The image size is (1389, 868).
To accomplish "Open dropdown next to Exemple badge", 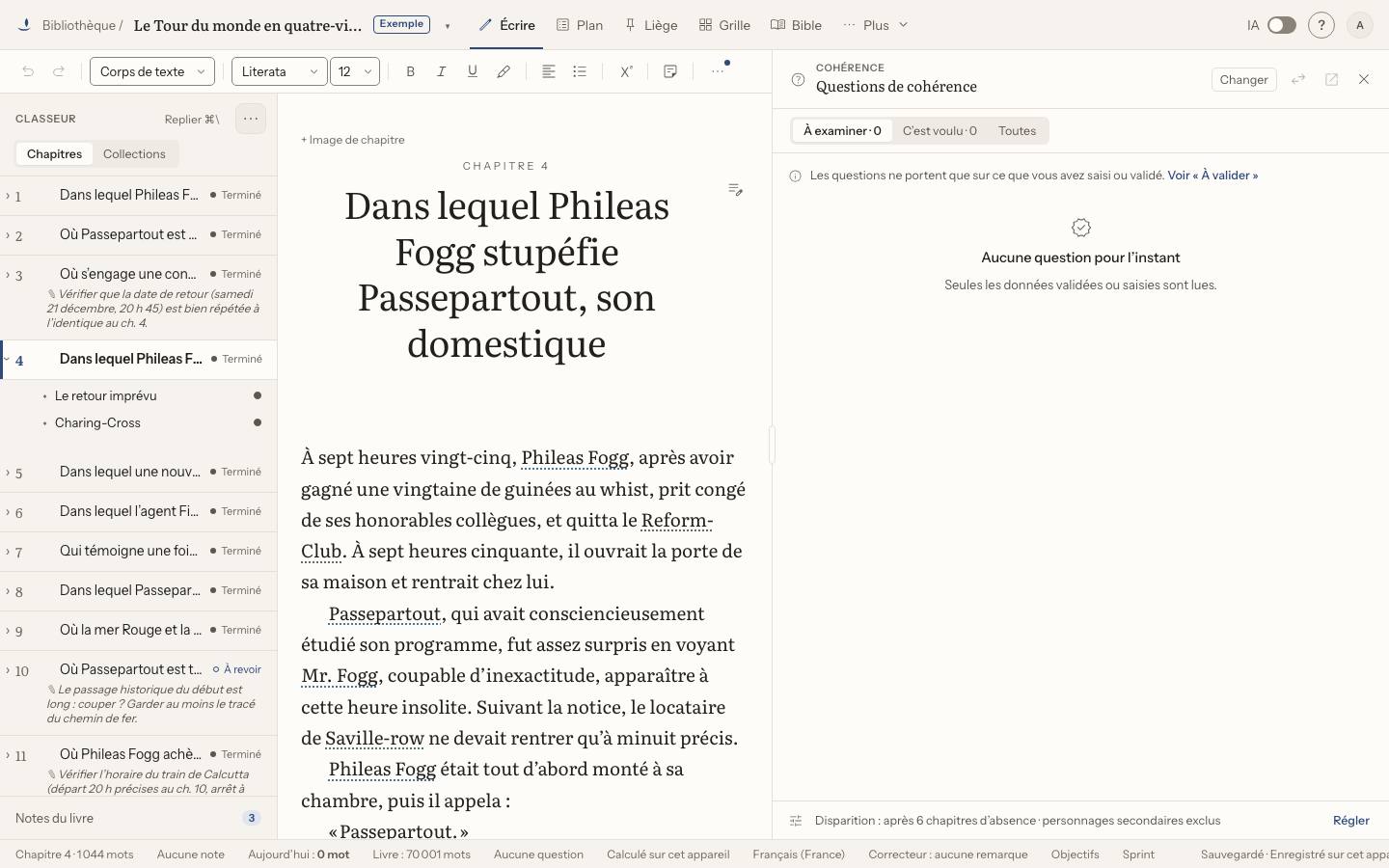I will click(448, 26).
